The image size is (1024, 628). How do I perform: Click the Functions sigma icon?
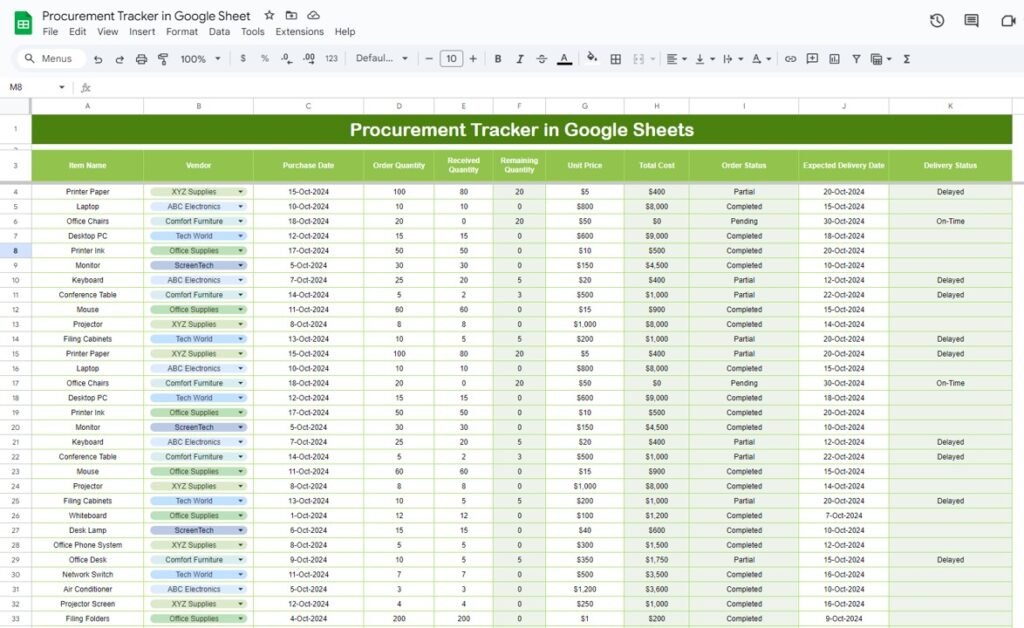coord(907,59)
